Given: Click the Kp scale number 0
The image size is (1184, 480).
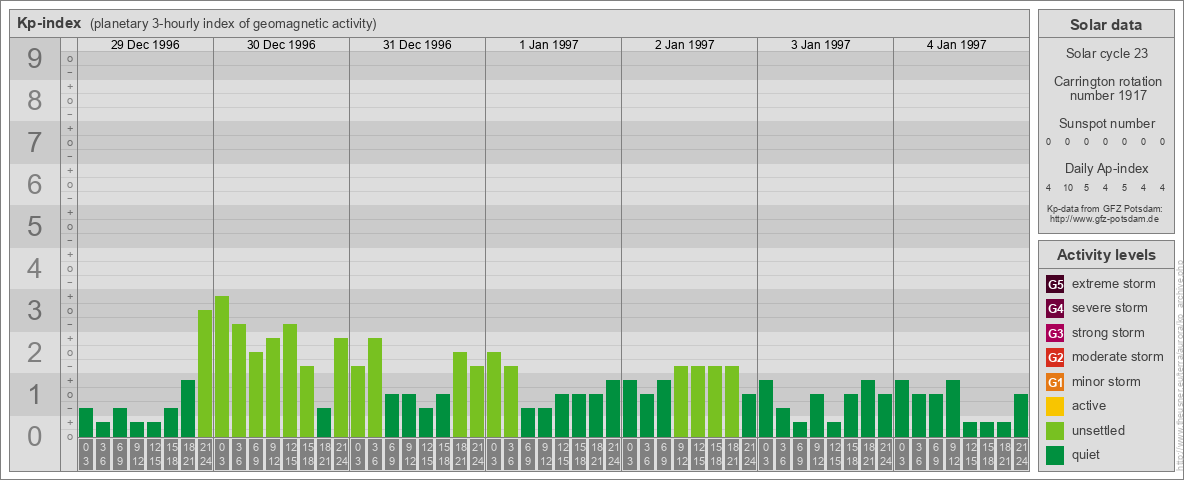Looking at the screenshot, I should point(35,436).
